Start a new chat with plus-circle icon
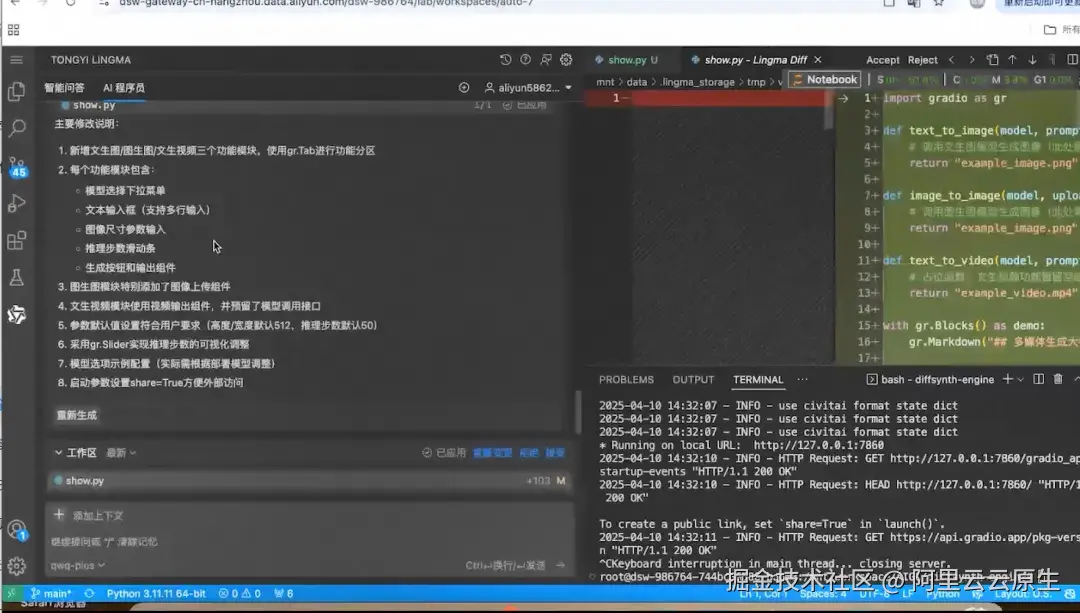Viewport: 1080px width, 613px height. click(464, 87)
